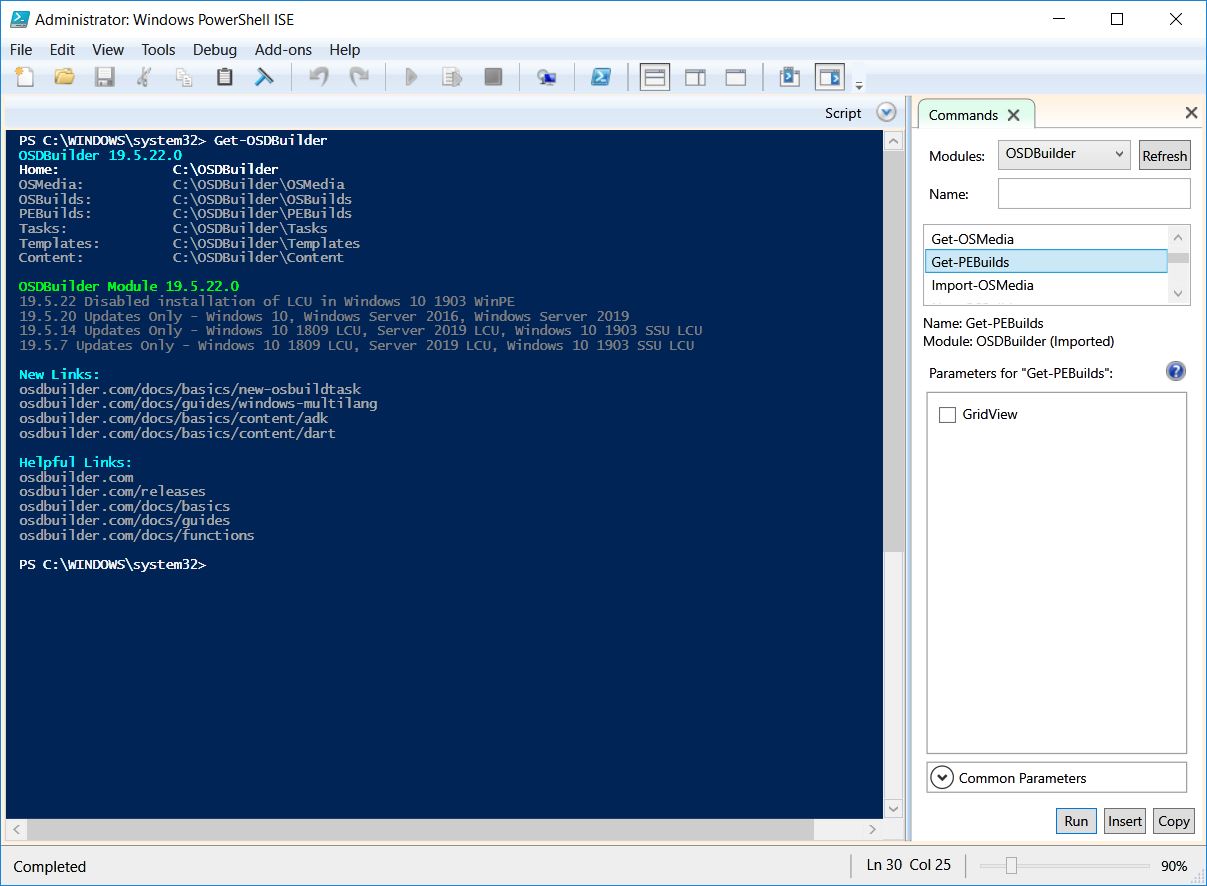1207x886 pixels.
Task: Clear the console pane
Action: tap(265, 77)
